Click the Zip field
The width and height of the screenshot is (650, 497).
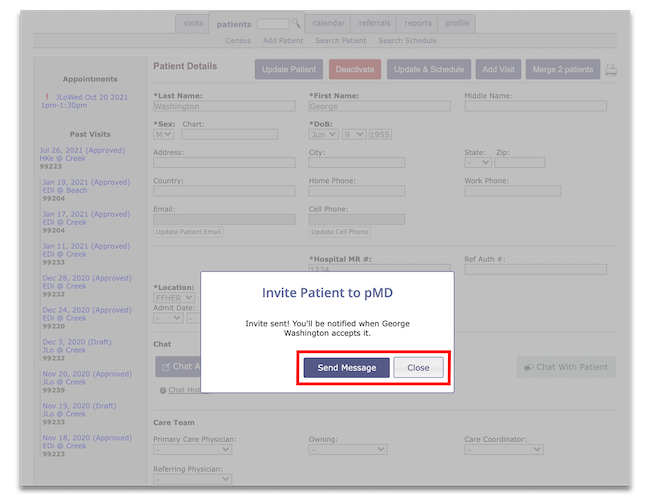click(519, 162)
